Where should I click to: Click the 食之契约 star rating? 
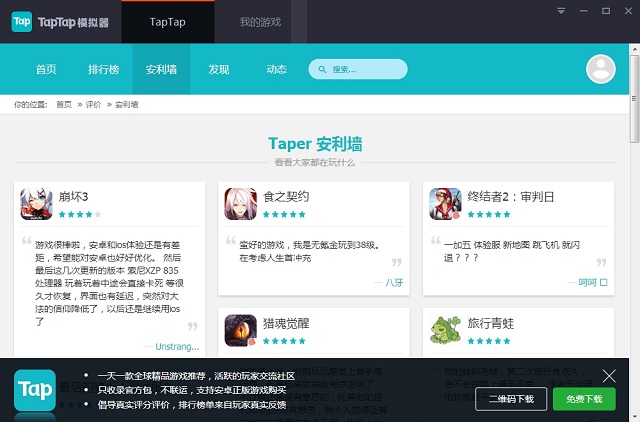click(284, 214)
